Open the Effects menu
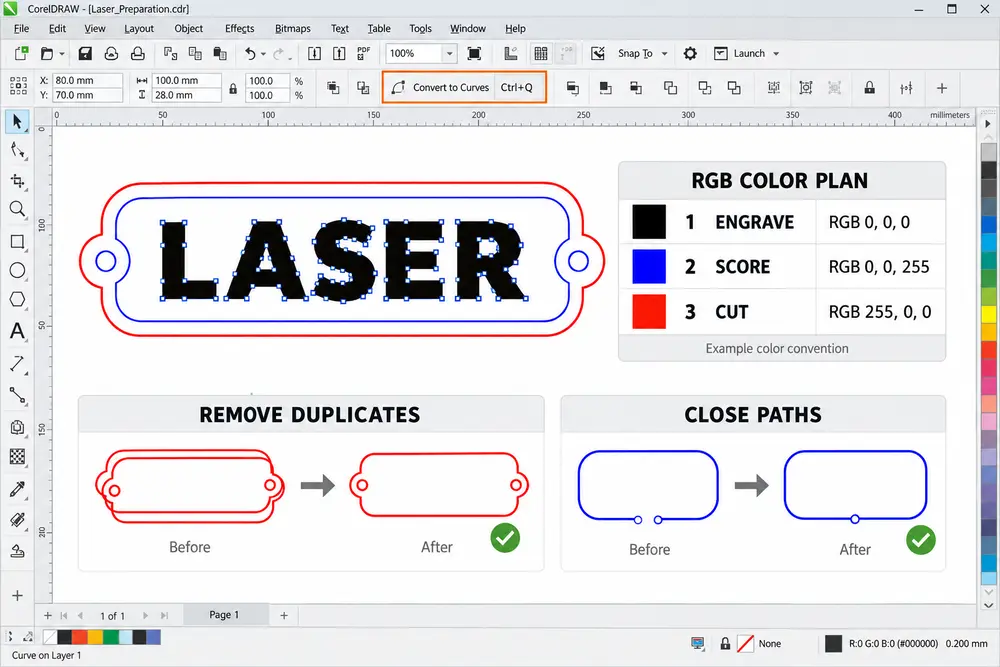This screenshot has width=1000, height=667. pyautogui.click(x=240, y=28)
